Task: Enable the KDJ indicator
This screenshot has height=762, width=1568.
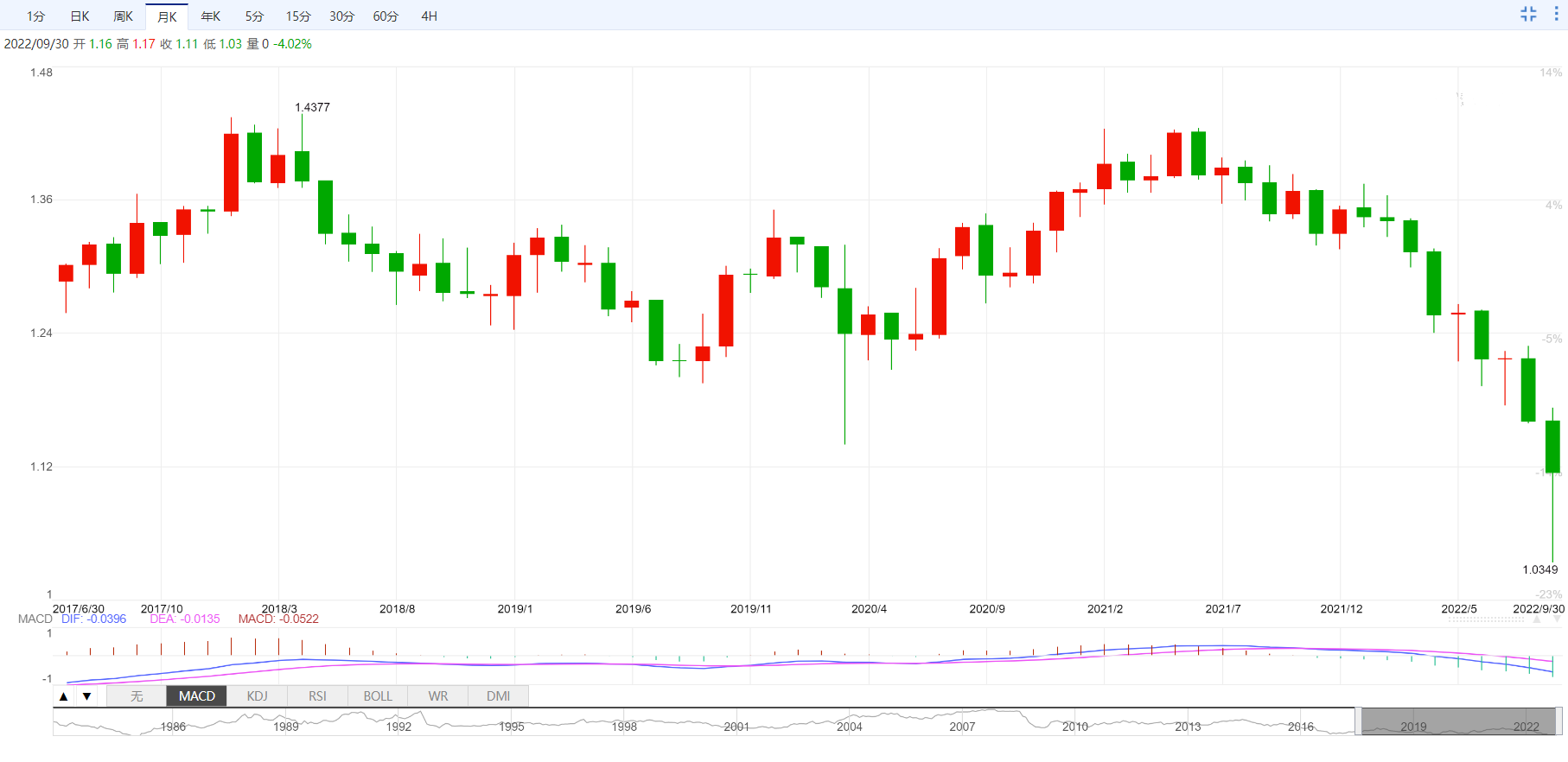Action: click(x=257, y=696)
